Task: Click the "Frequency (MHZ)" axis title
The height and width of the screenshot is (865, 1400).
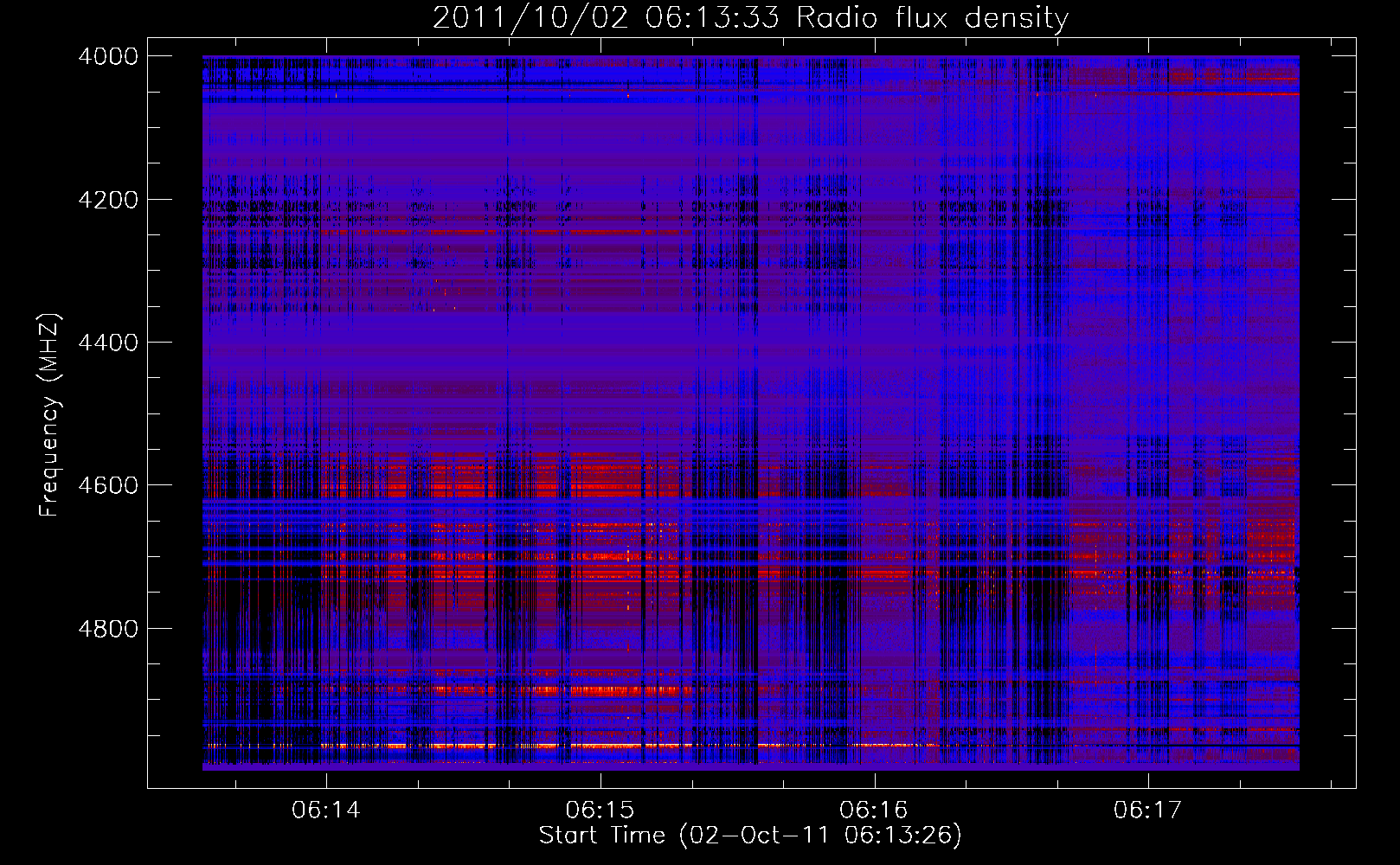Action: click(x=50, y=415)
